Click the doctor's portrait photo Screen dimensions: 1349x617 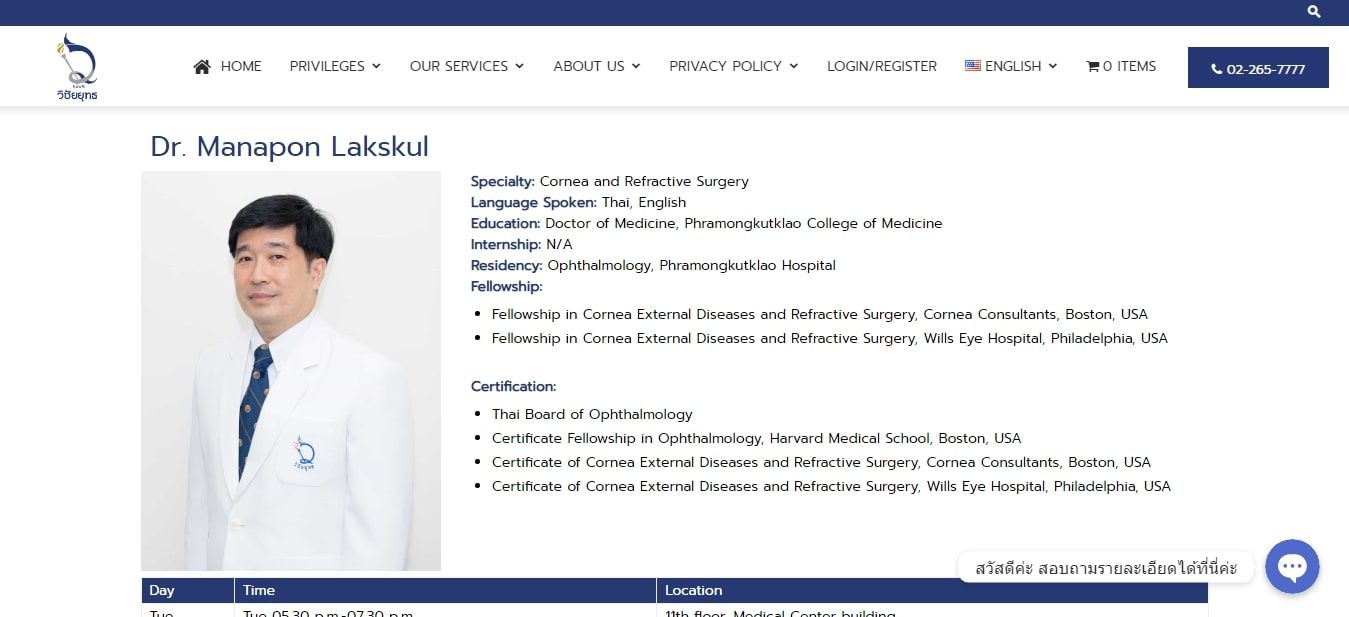[x=291, y=371]
